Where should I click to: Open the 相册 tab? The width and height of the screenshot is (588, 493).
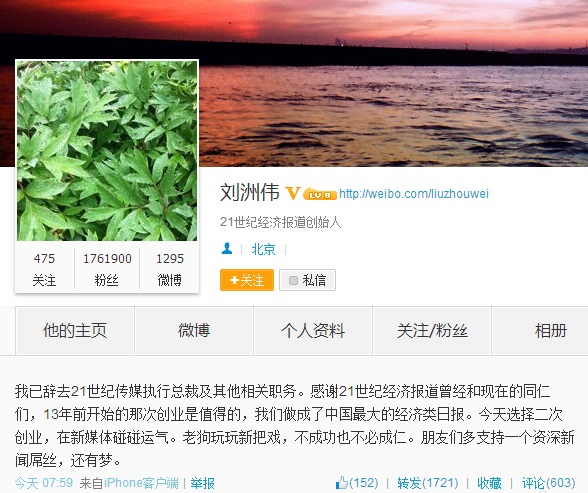tap(540, 331)
